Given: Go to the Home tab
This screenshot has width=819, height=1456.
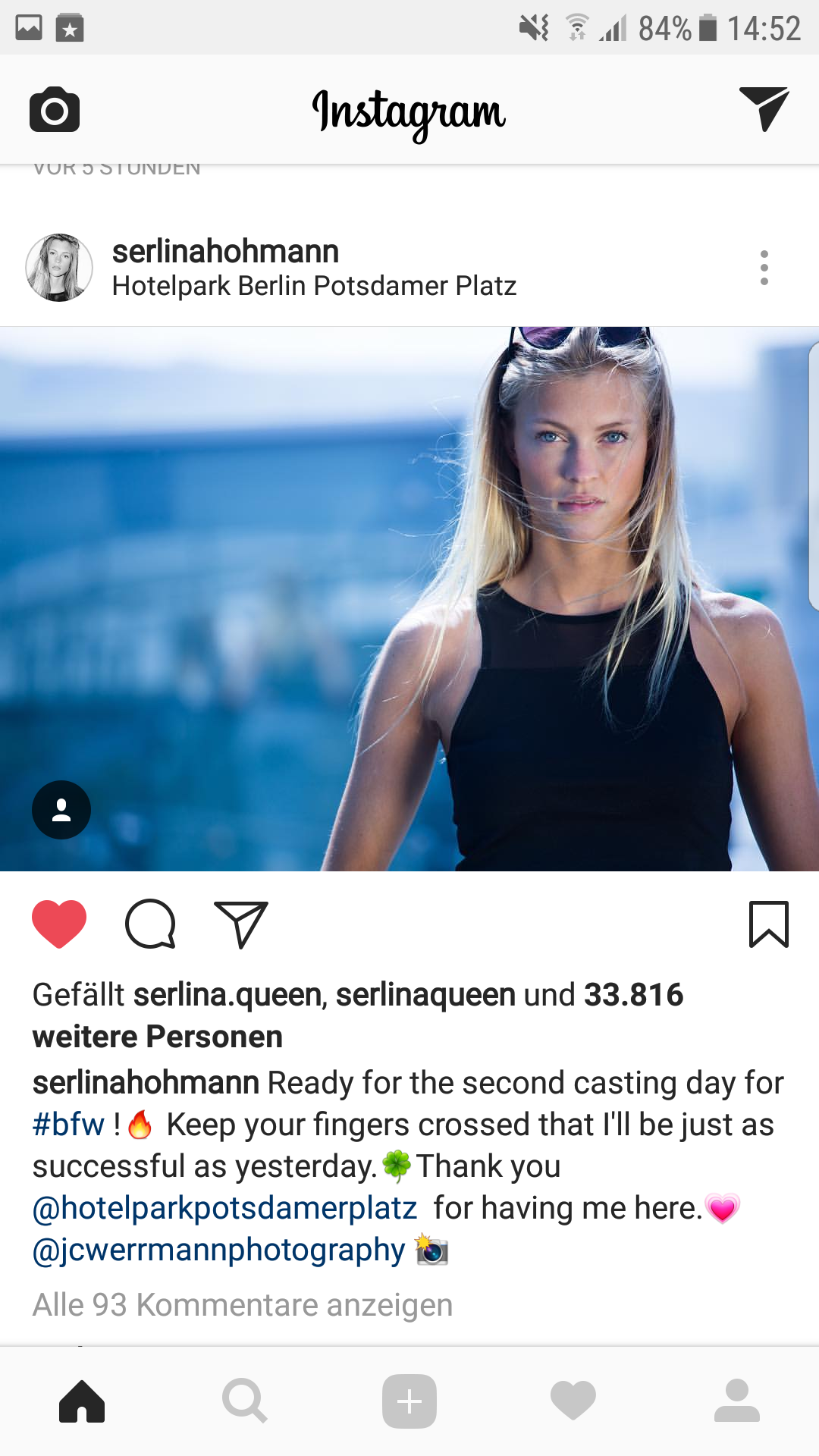Looking at the screenshot, I should point(82,1401).
